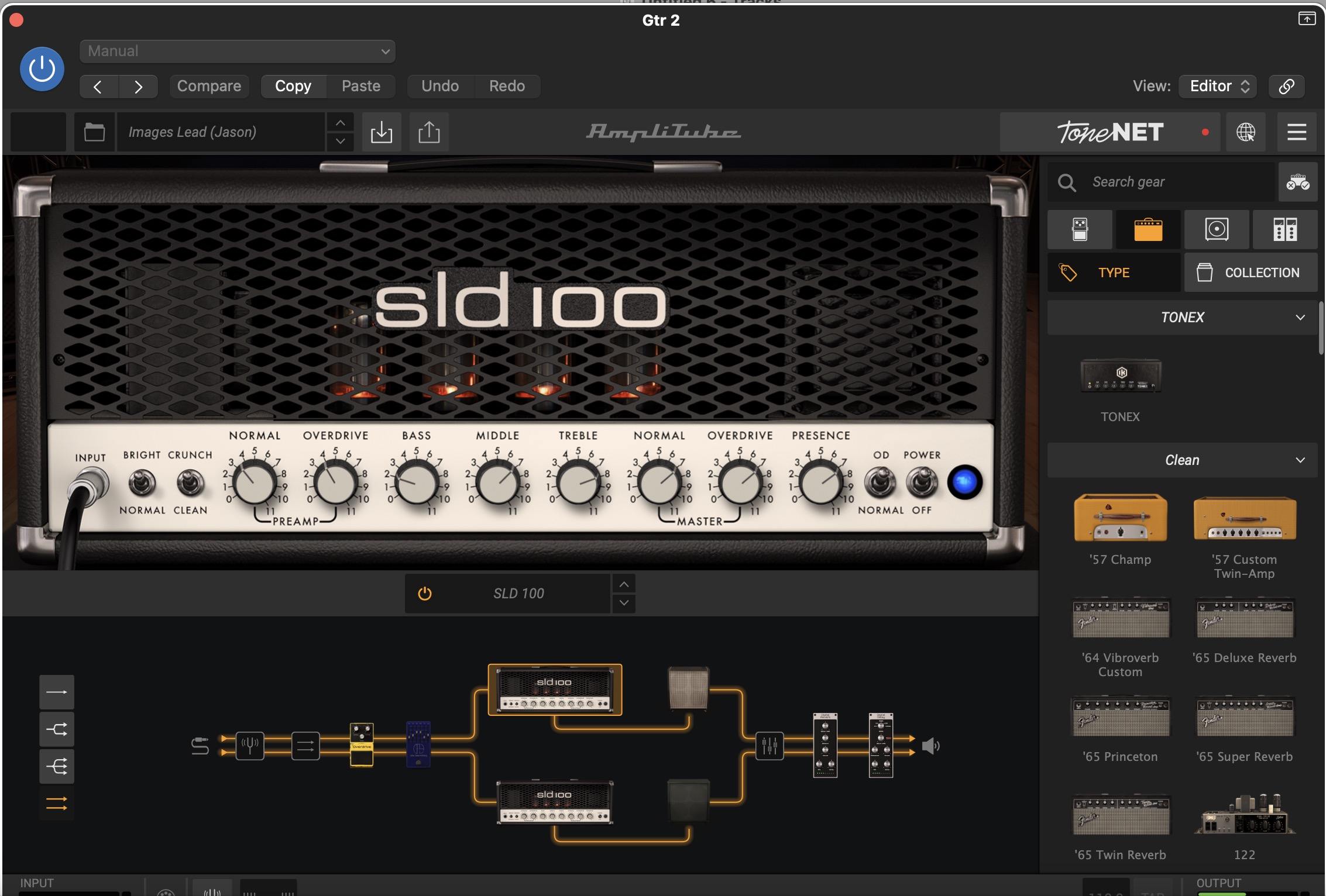
Task: Switch to the TYPE tab
Action: pyautogui.click(x=1114, y=273)
